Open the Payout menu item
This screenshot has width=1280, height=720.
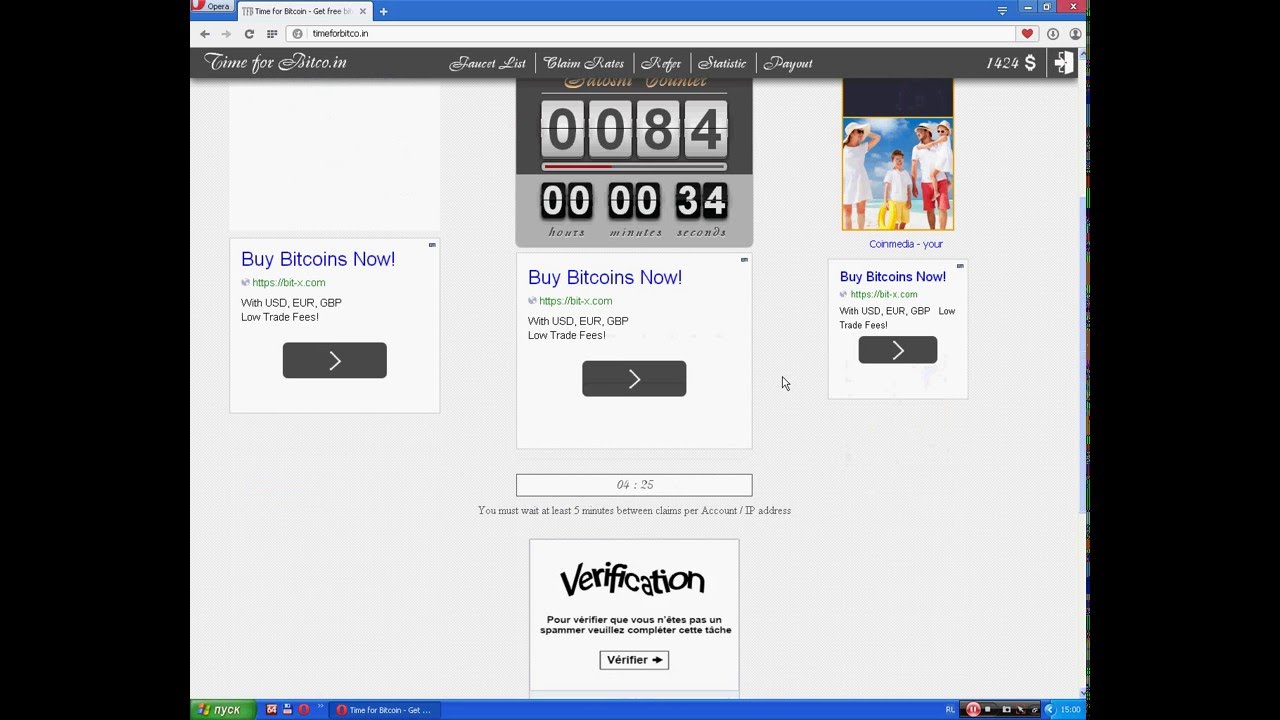[788, 63]
